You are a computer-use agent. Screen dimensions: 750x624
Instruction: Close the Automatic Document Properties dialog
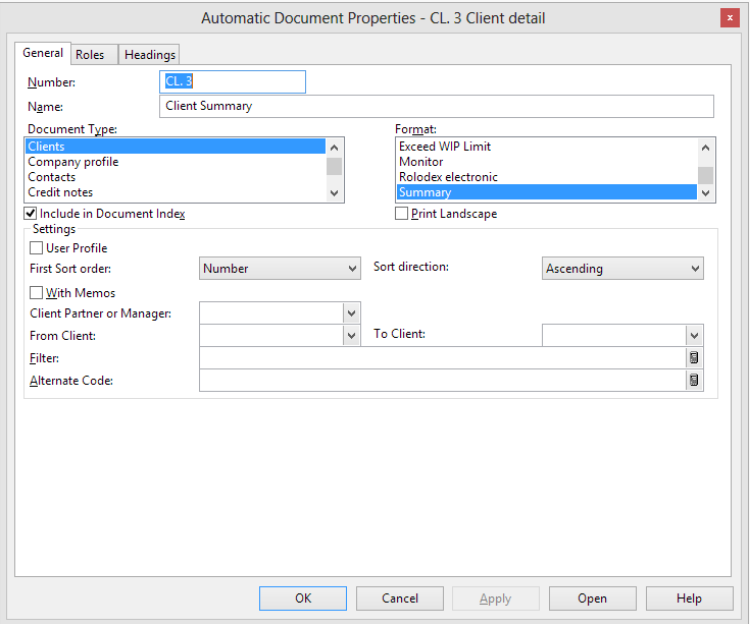pyautogui.click(x=729, y=18)
